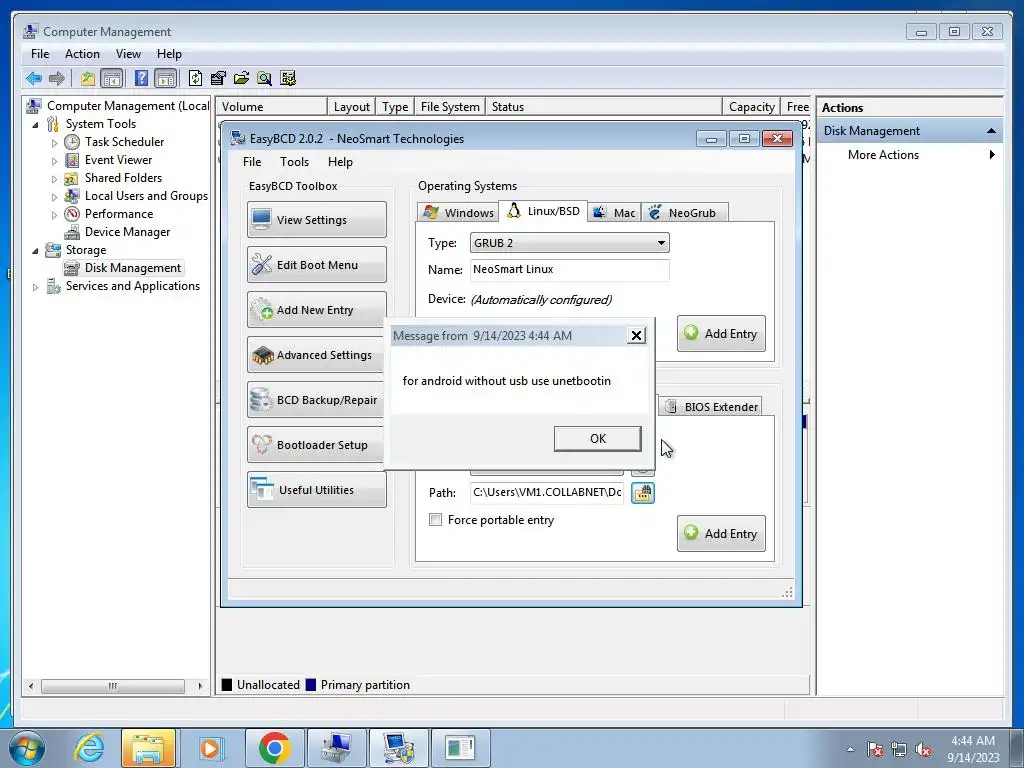Click scrollbar right arrow in tree pane
Image resolution: width=1024 pixels, height=768 pixels.
[200, 686]
